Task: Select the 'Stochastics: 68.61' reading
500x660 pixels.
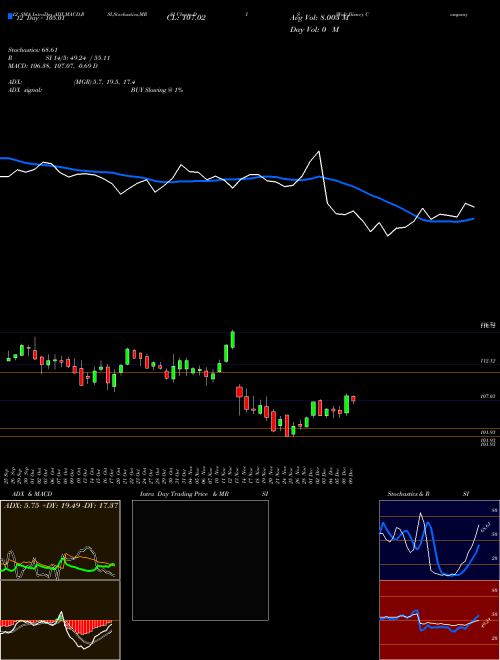Action: 33,50
